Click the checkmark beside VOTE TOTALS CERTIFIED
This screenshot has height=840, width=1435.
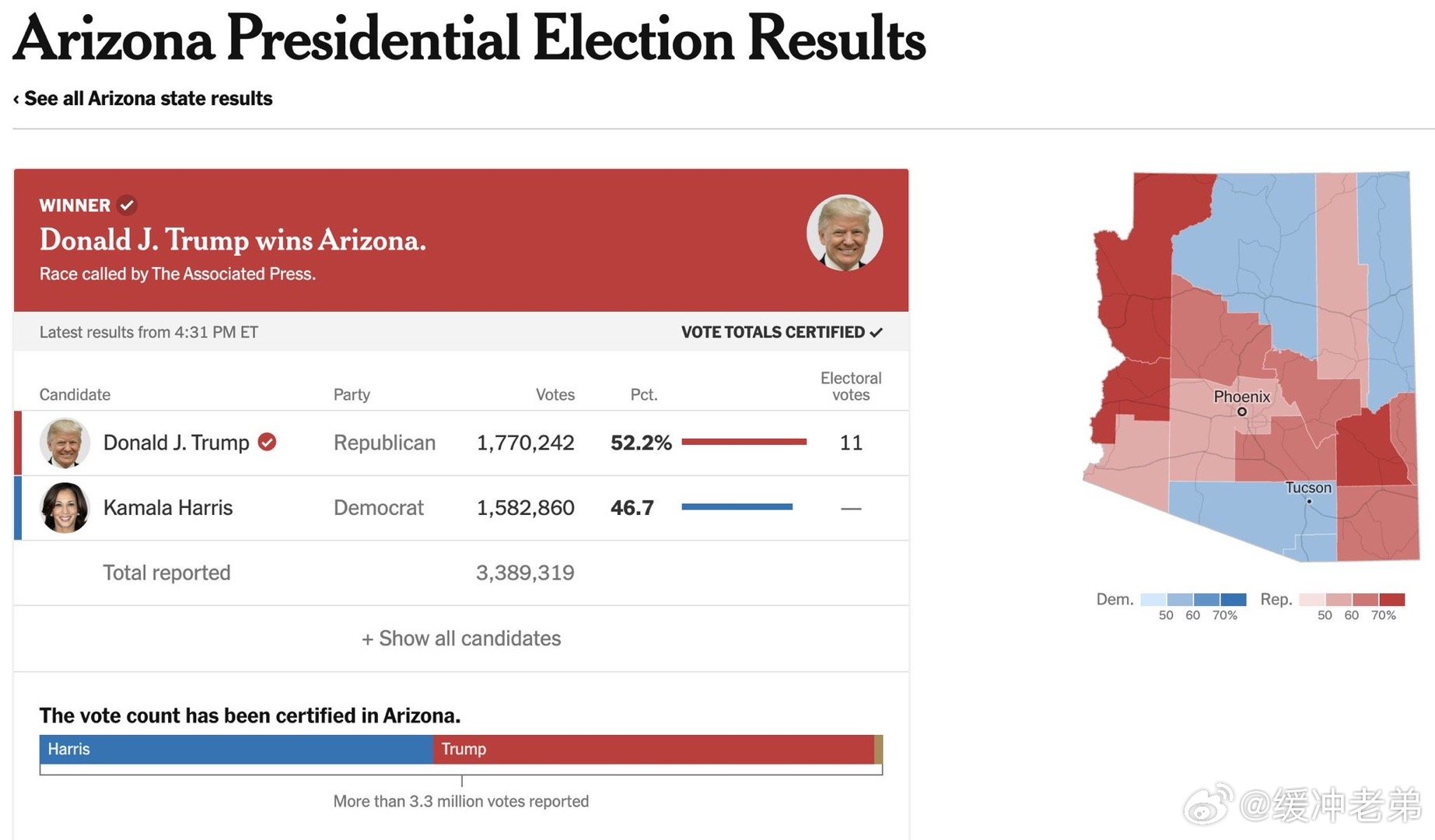[x=877, y=332]
